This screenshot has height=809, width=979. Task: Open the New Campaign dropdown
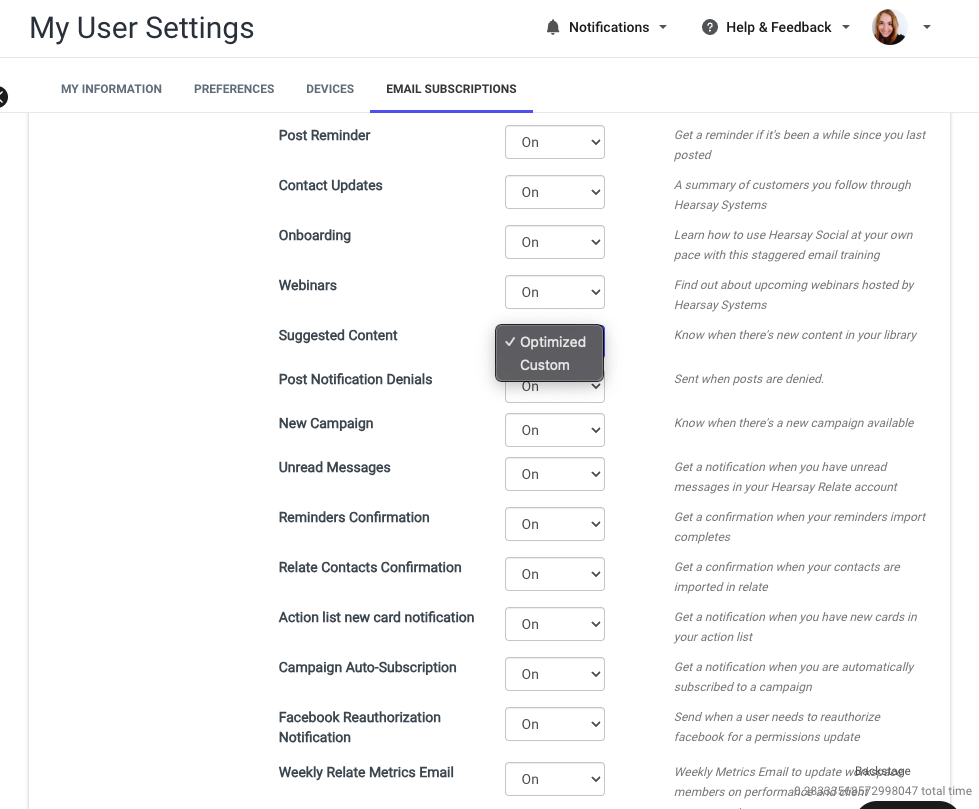coord(554,430)
